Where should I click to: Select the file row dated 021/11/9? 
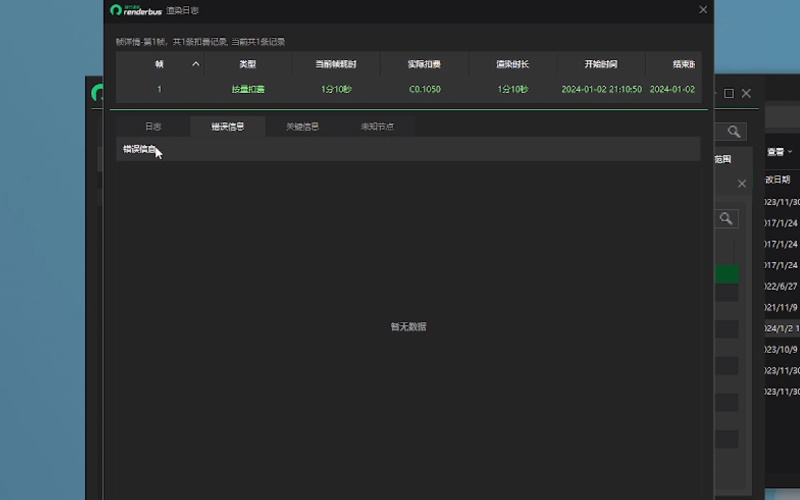click(x=781, y=307)
